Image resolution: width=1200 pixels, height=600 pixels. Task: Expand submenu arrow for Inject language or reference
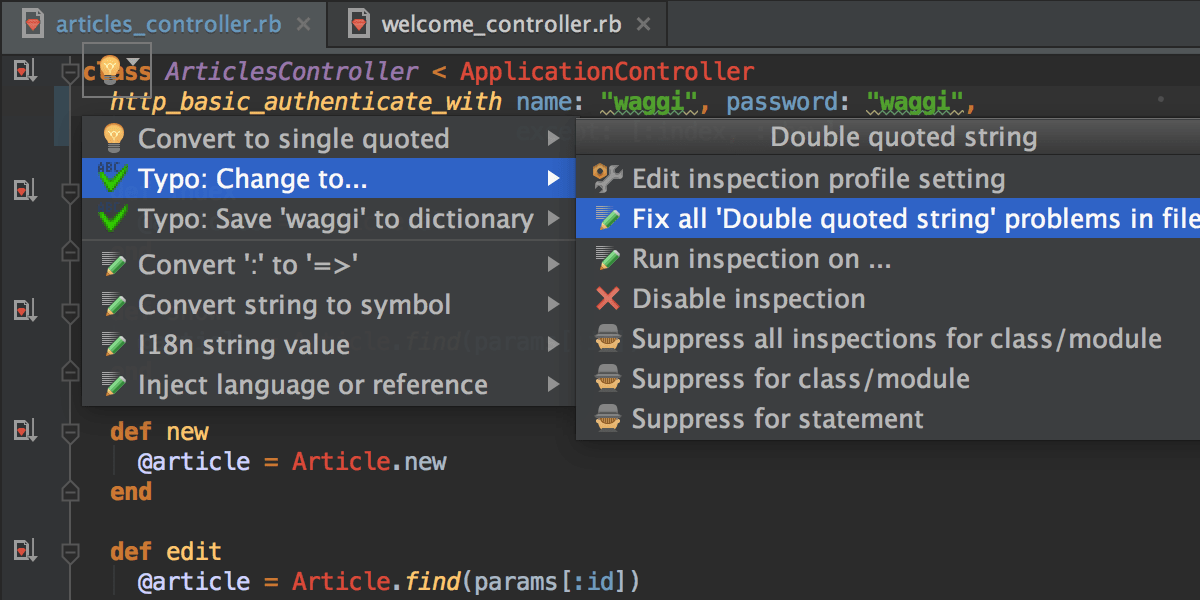click(554, 385)
